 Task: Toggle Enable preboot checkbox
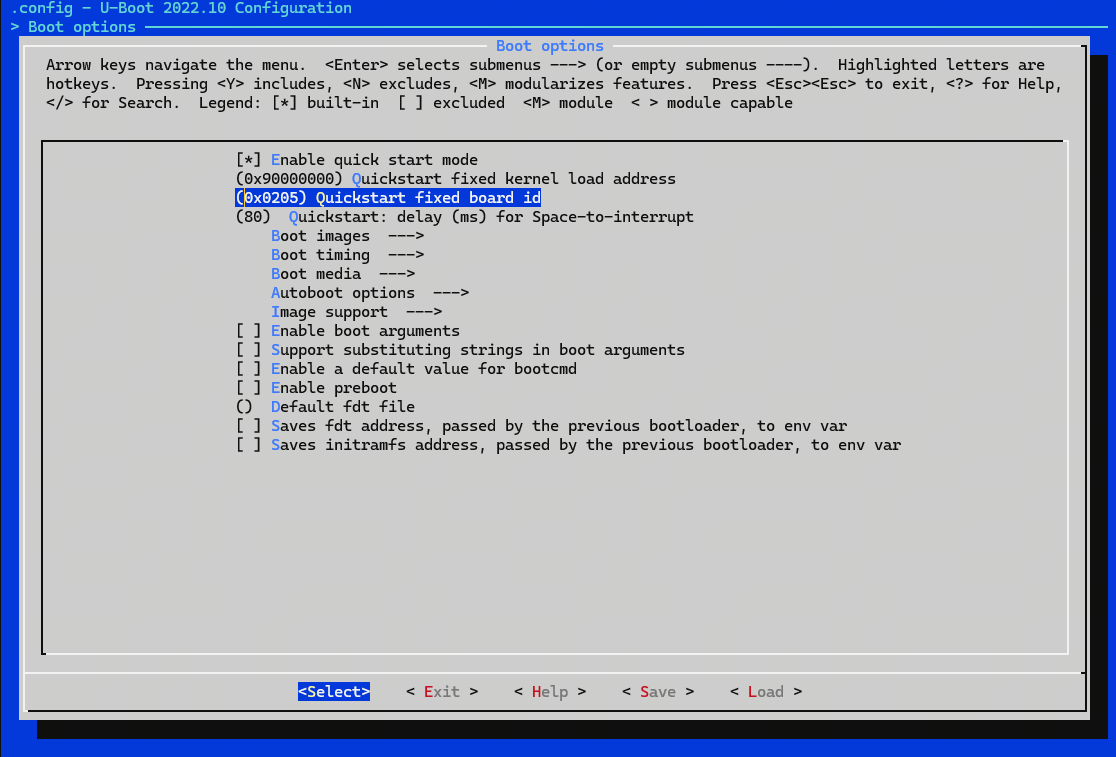click(316, 388)
